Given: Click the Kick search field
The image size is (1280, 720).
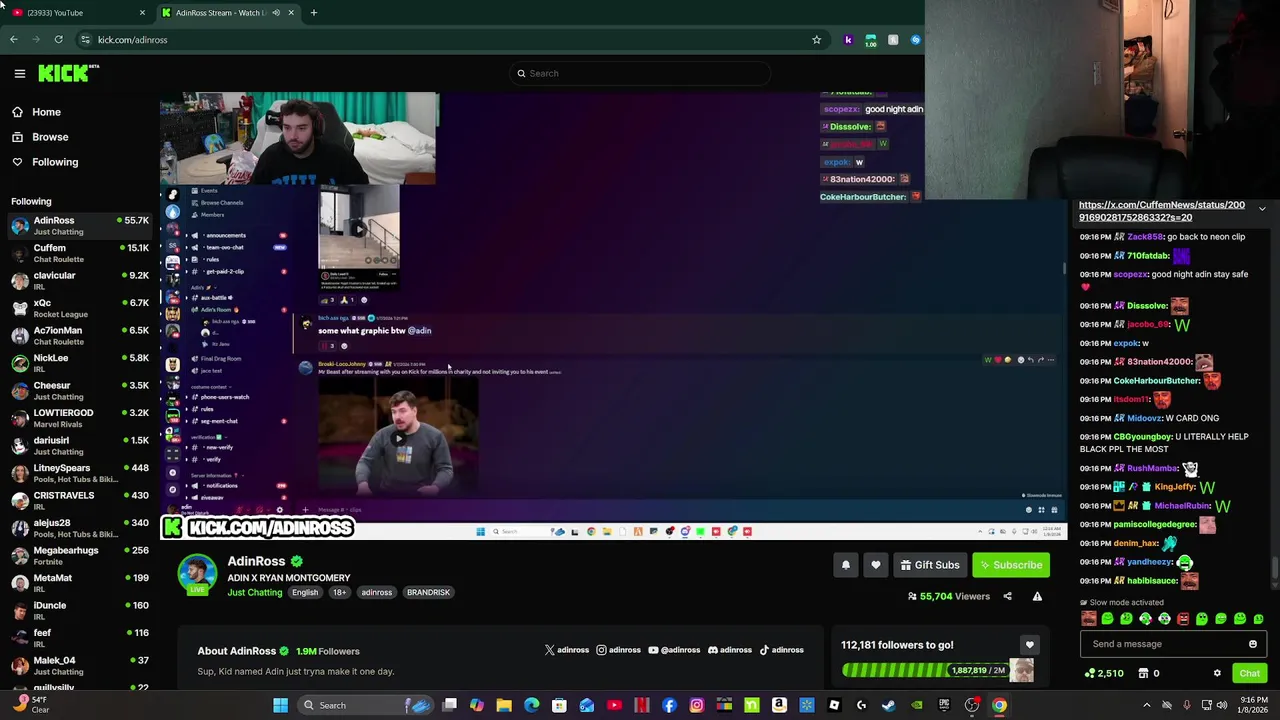Looking at the screenshot, I should [640, 73].
